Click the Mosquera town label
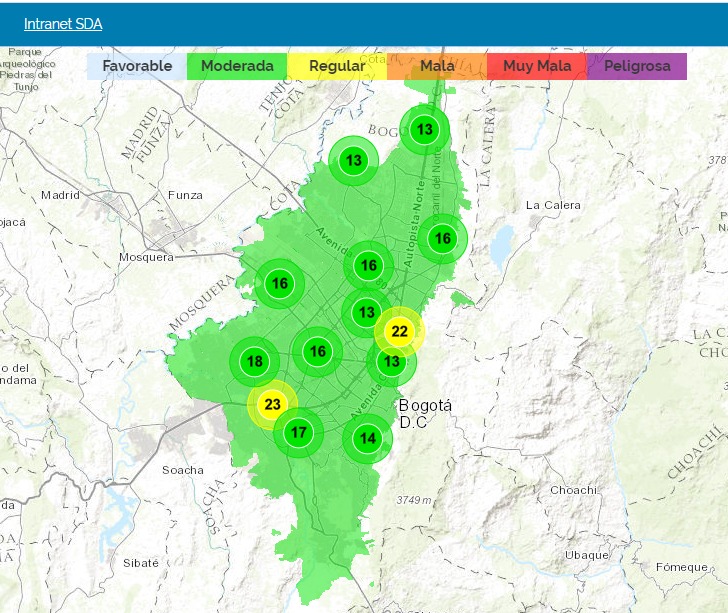The width and height of the screenshot is (728, 613). (146, 257)
